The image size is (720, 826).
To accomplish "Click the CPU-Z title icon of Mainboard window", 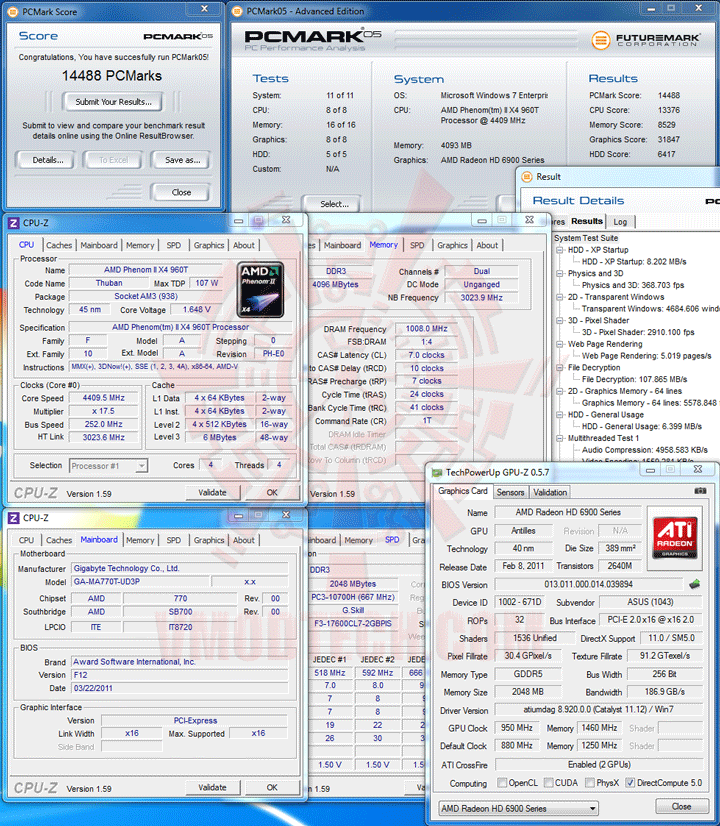I will pyautogui.click(x=14, y=518).
